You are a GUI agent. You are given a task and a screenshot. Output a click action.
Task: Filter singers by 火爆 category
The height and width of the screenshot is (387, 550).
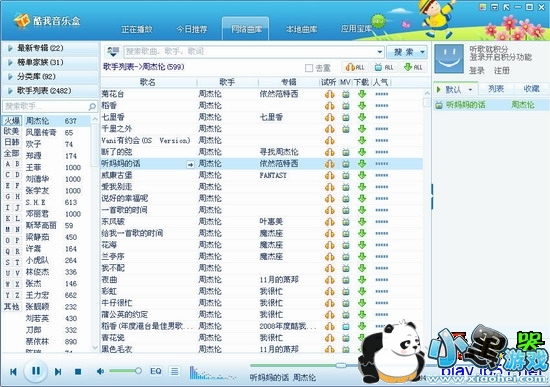pyautogui.click(x=12, y=121)
